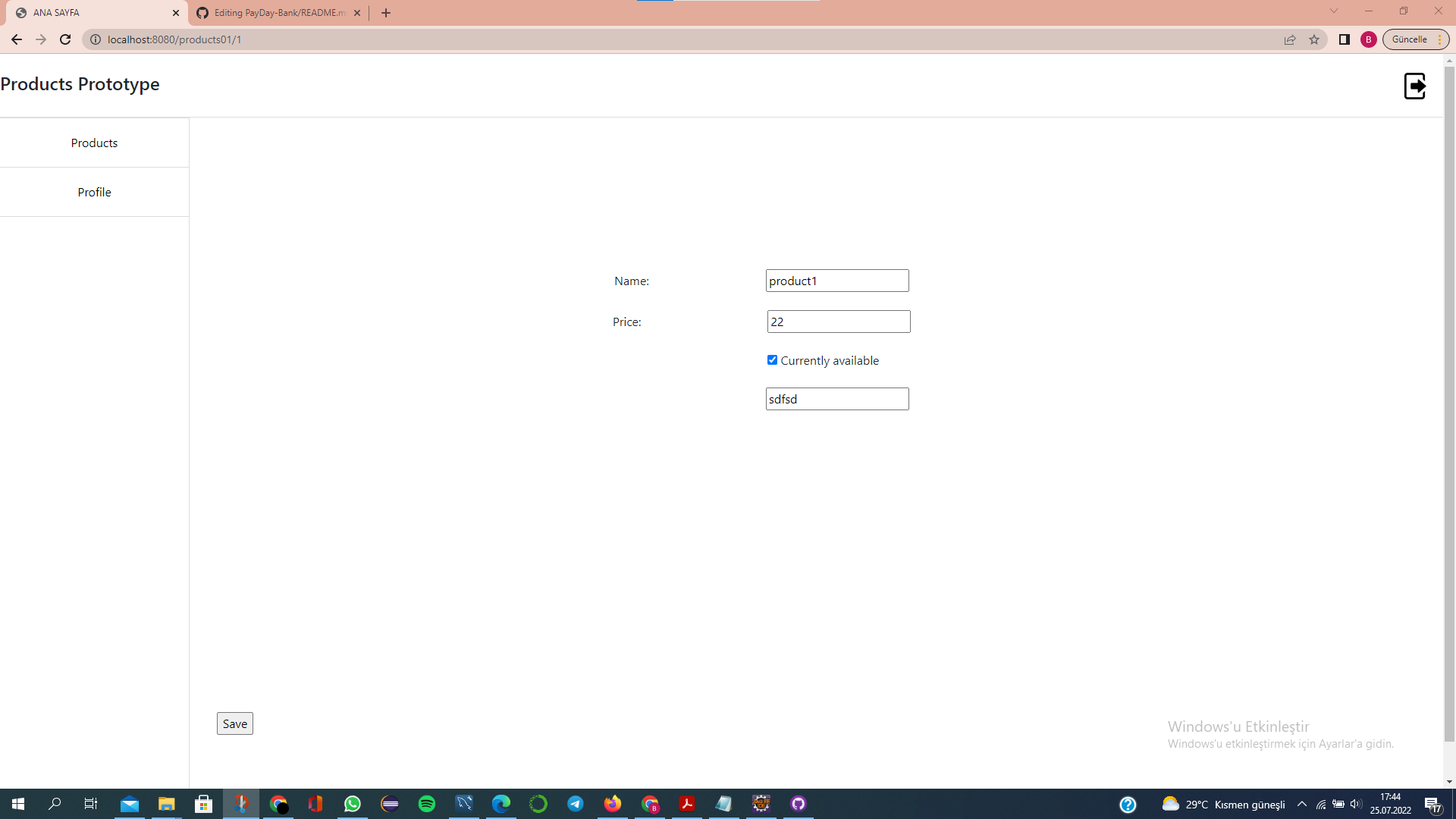
Task: Focus the Price input field
Action: pyautogui.click(x=838, y=322)
